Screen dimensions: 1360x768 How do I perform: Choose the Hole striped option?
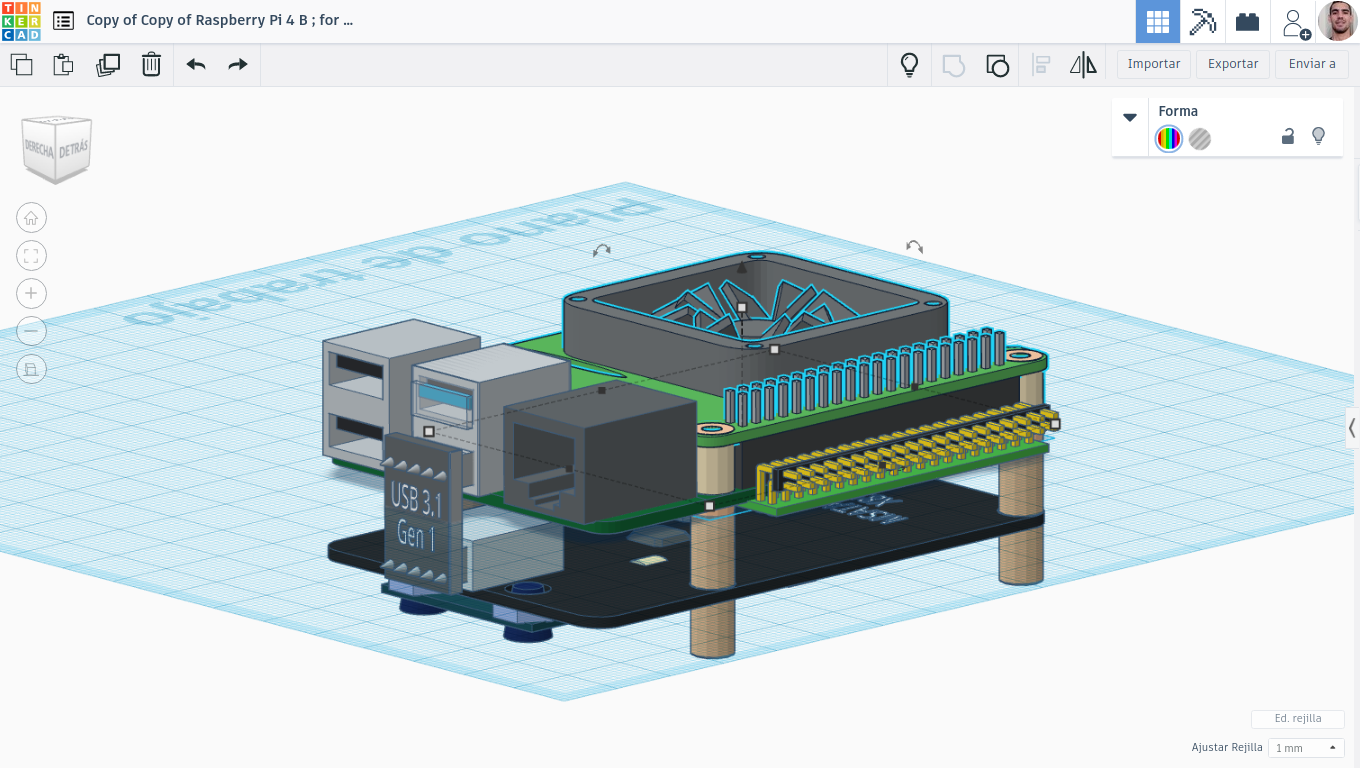tap(1200, 139)
